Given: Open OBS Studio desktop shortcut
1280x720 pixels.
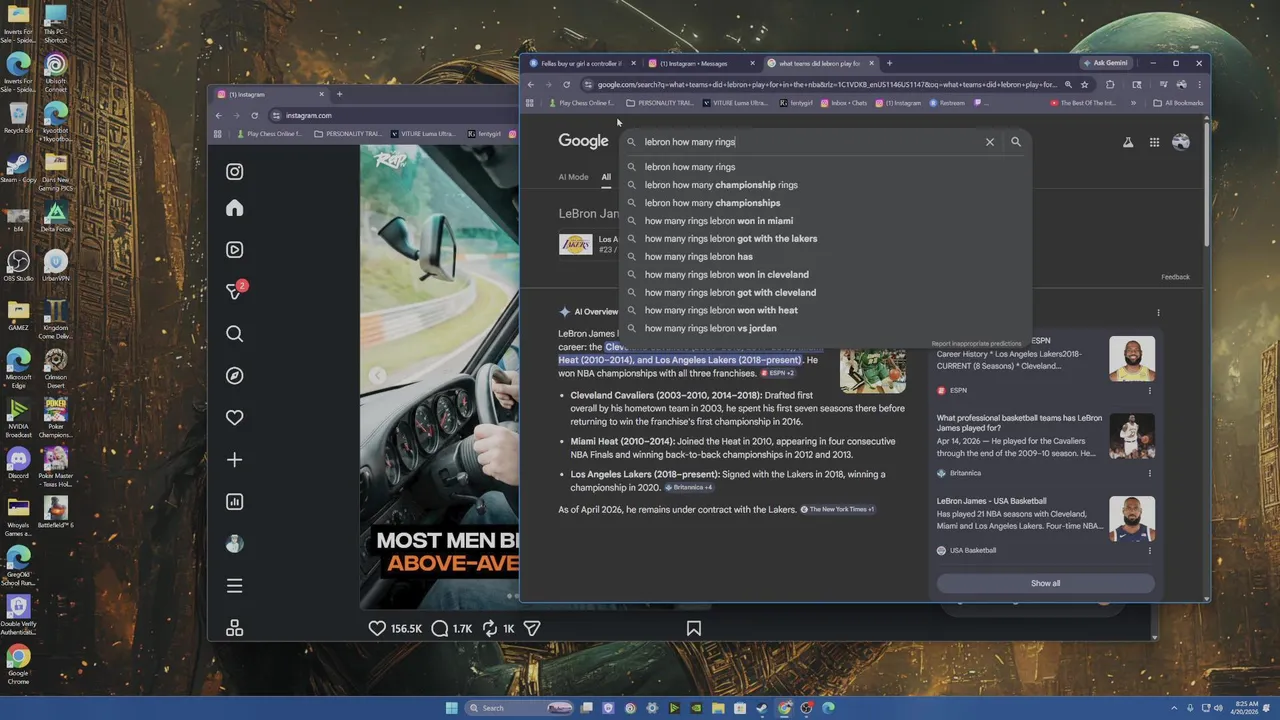Looking at the screenshot, I should [x=18, y=267].
